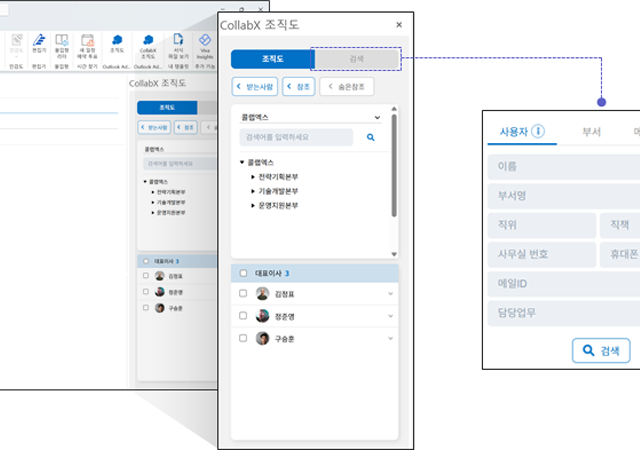
Task: Click the 사무실 번호 input field
Action: coord(542,254)
